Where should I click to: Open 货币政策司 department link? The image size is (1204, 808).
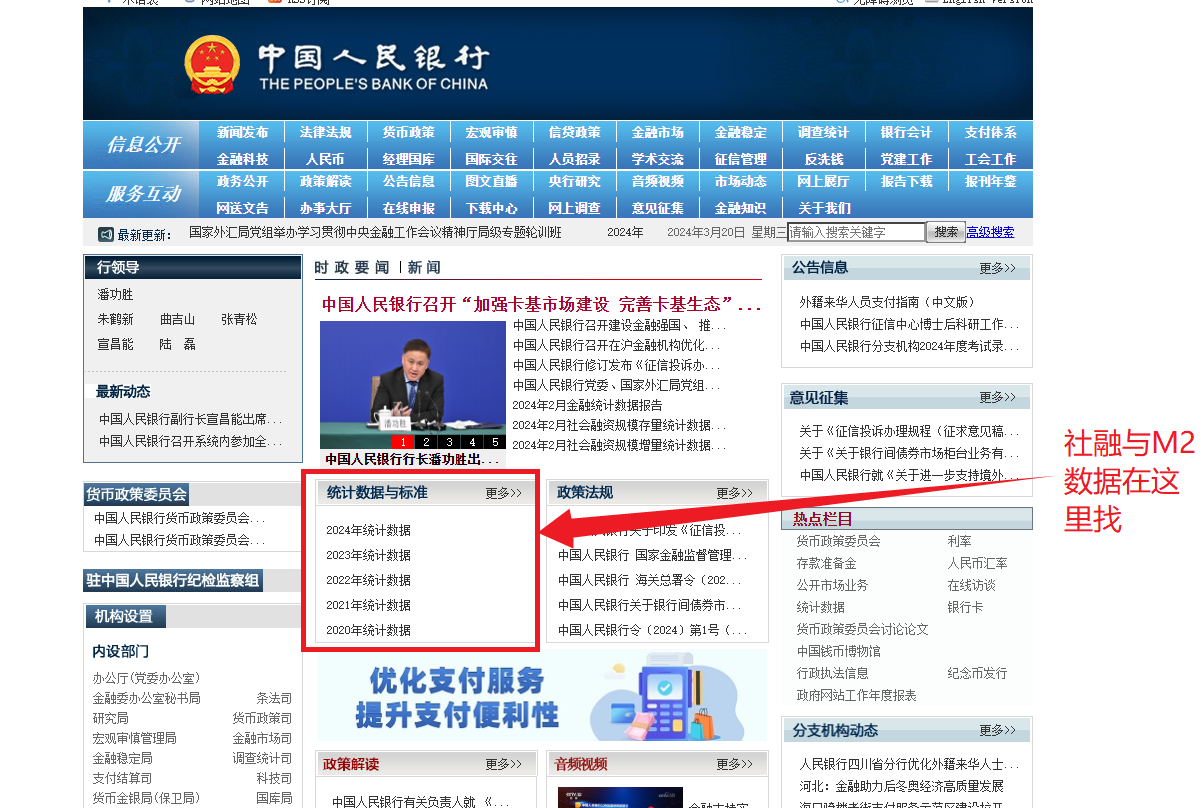coord(262,718)
